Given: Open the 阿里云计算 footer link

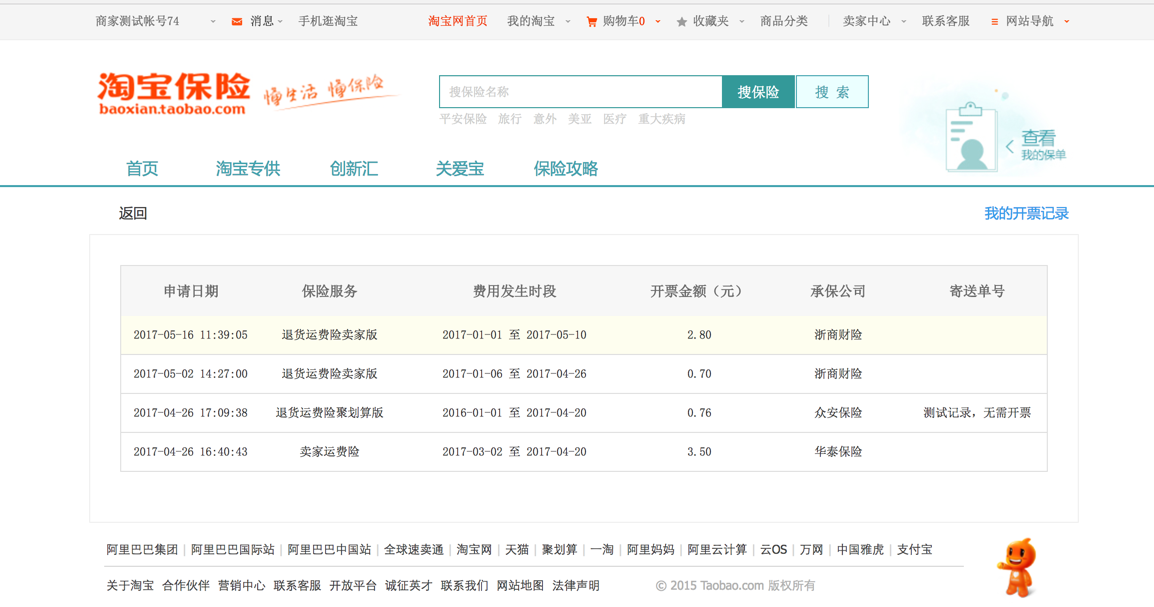Looking at the screenshot, I should point(717,550).
